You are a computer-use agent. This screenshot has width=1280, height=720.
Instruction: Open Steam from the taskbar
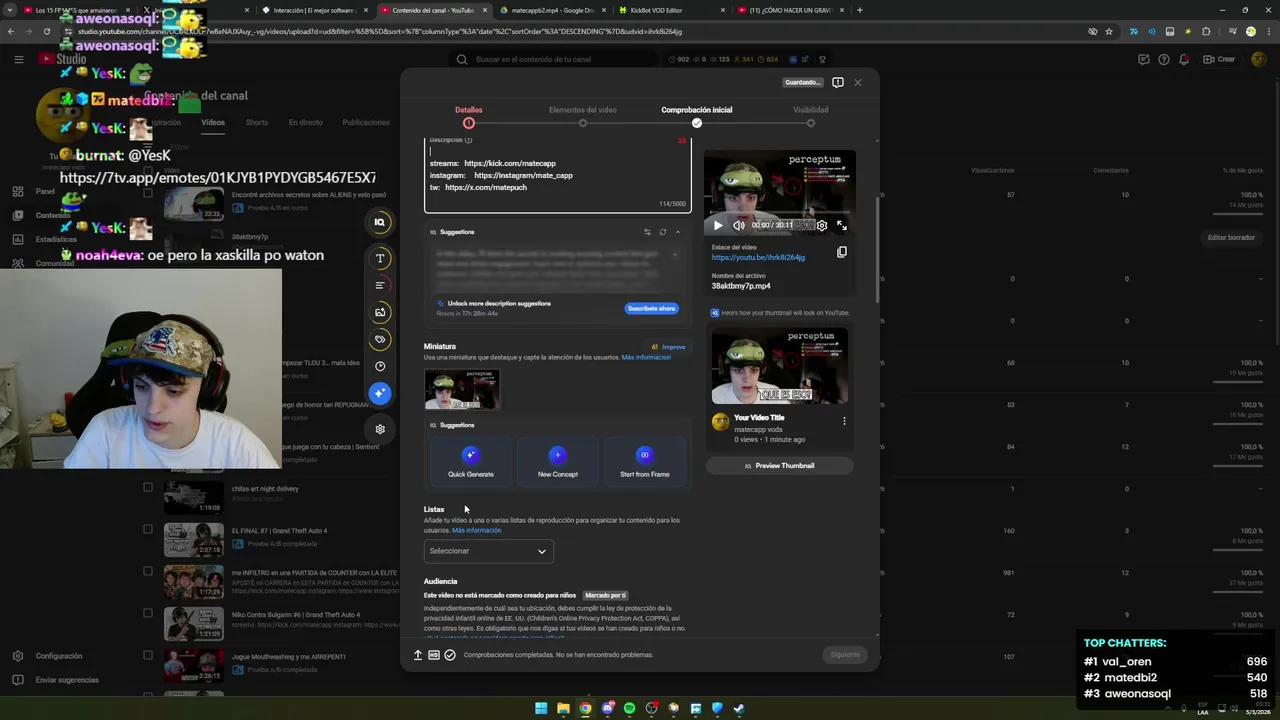point(739,708)
